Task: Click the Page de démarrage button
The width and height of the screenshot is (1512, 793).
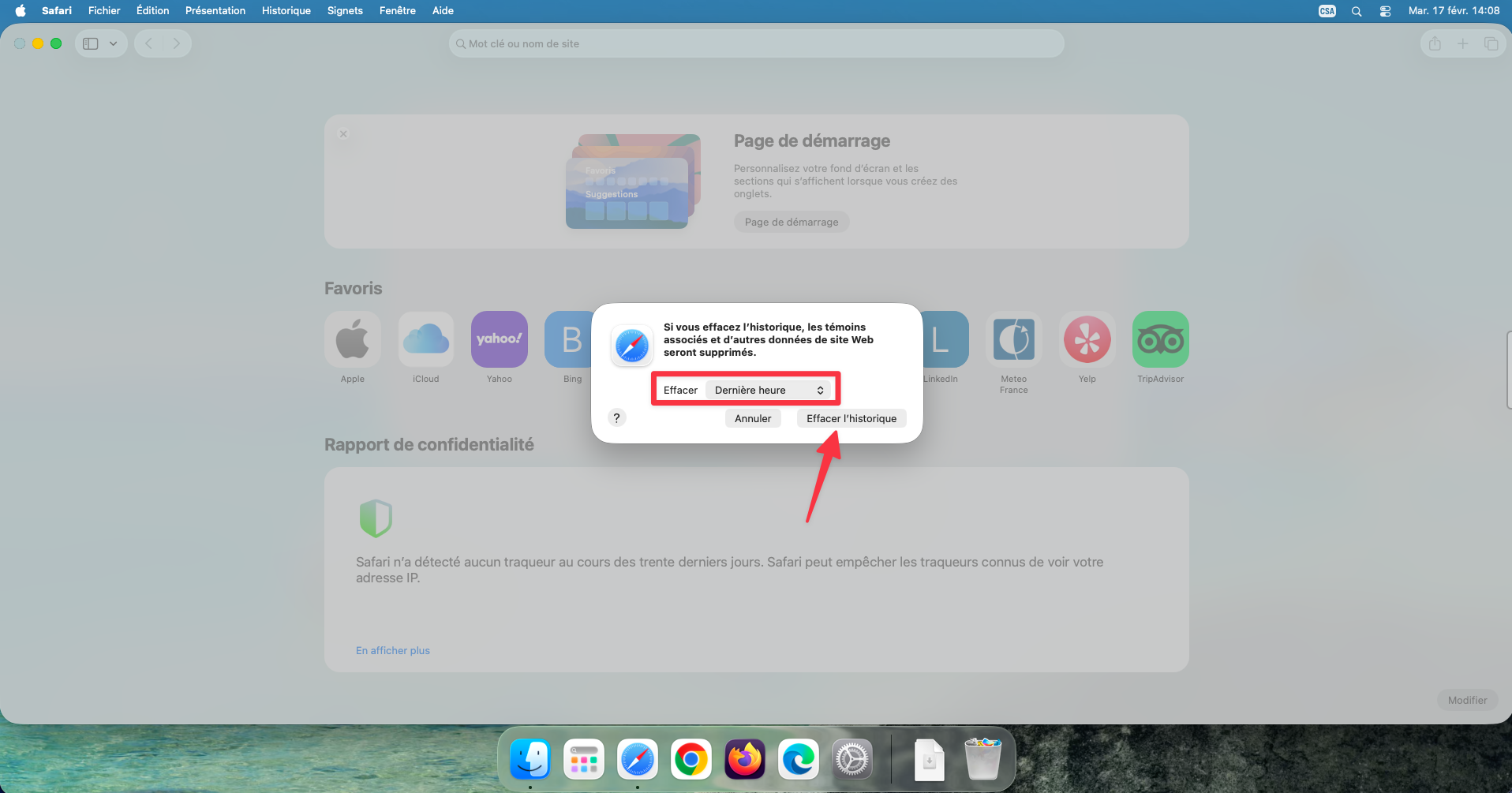Action: pos(792,222)
